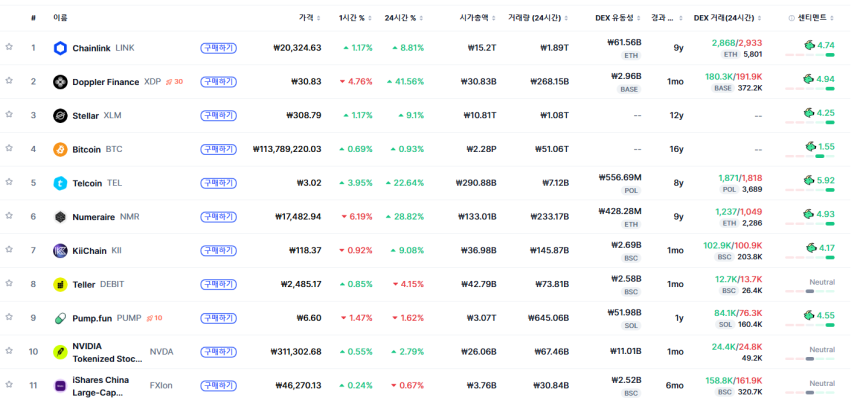Click the Telcoin logo icon
860x398 pixels.
pos(60,183)
